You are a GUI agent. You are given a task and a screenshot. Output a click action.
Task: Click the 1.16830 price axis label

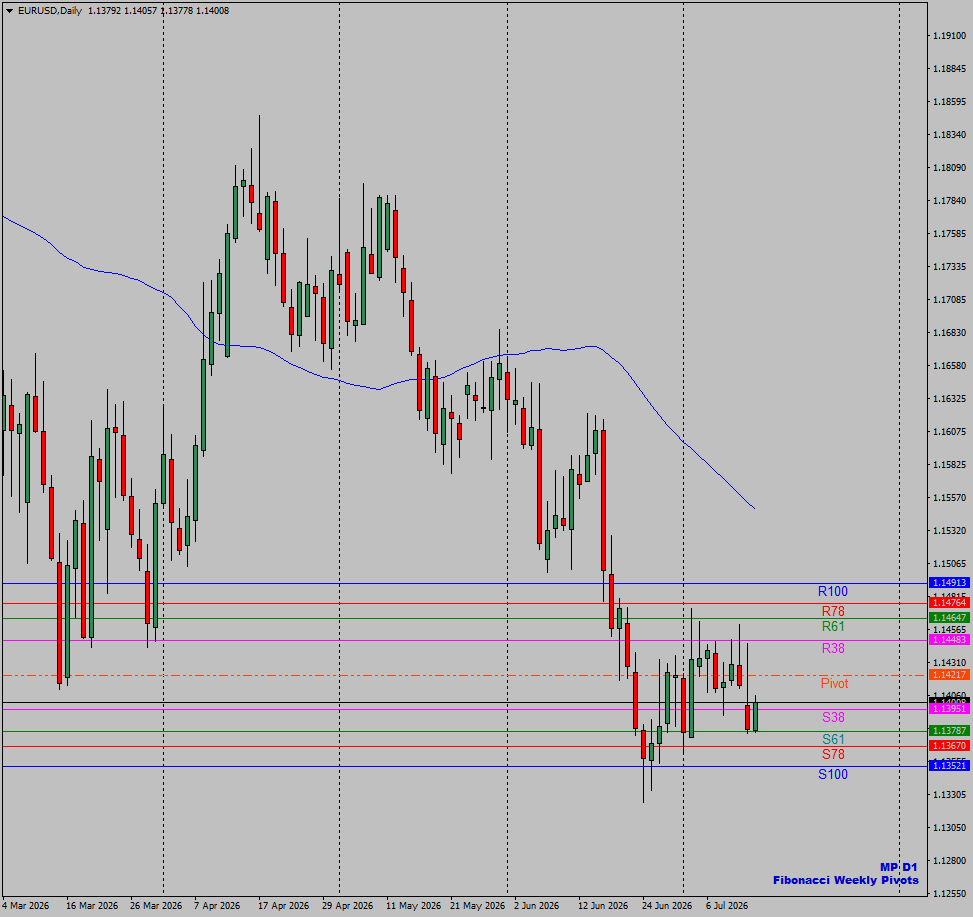(x=949, y=333)
